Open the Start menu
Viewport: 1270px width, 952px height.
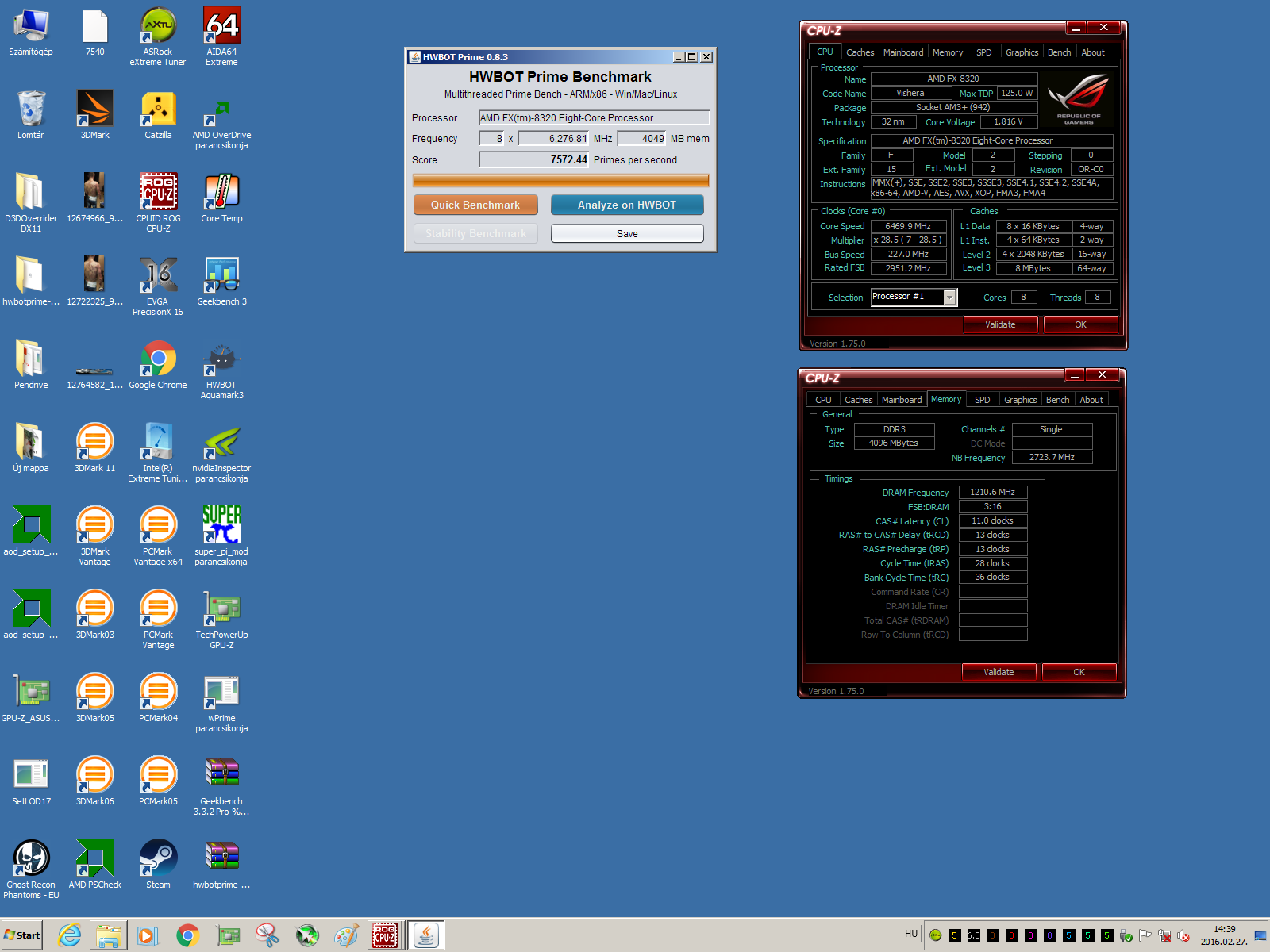click(x=22, y=935)
